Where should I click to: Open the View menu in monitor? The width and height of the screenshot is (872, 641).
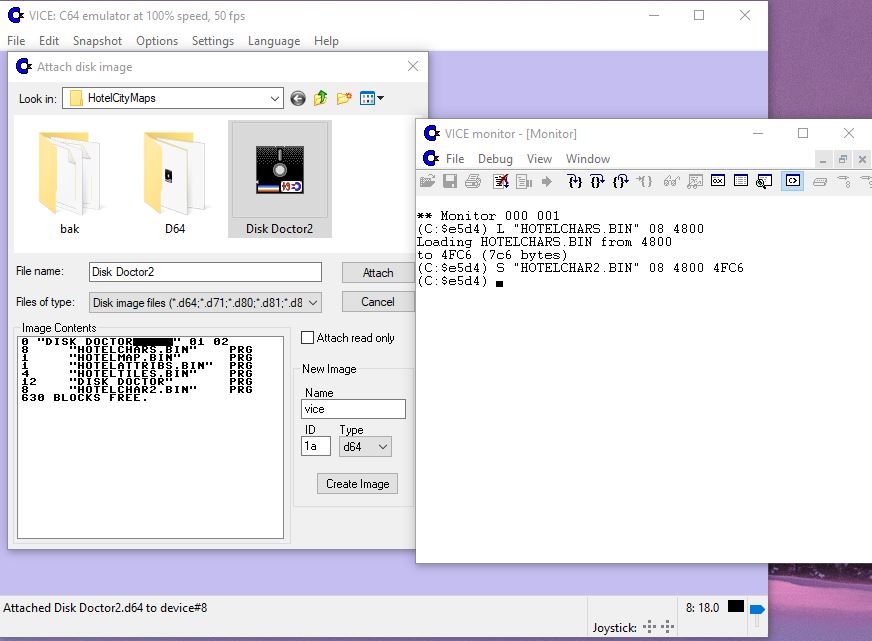539,158
